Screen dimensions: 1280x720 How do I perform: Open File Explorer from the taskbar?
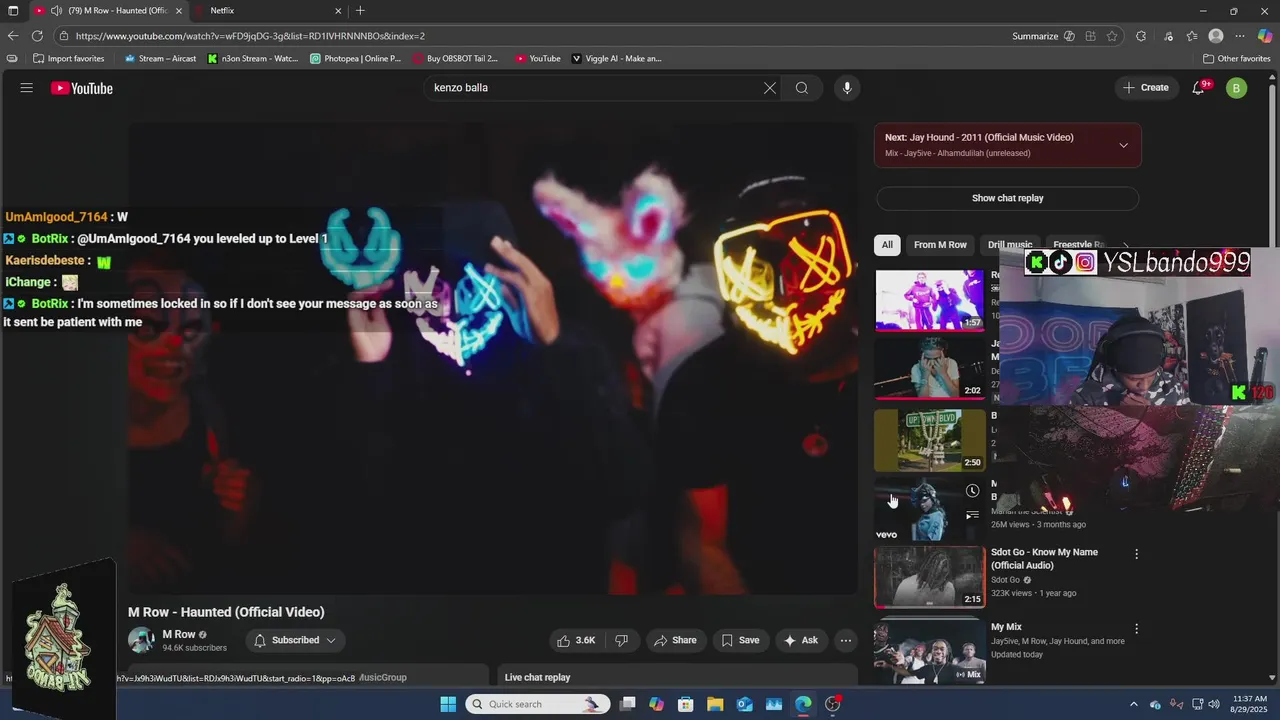(x=715, y=704)
